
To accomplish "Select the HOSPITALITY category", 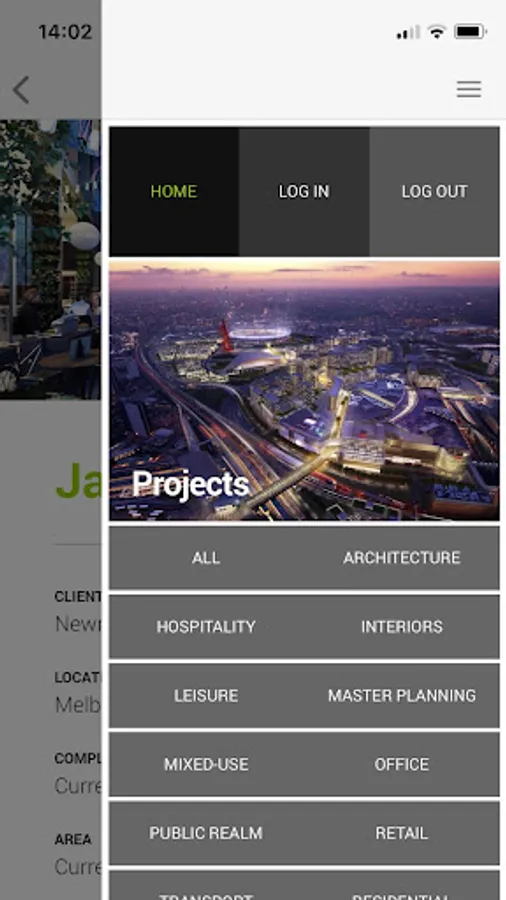I will [206, 627].
